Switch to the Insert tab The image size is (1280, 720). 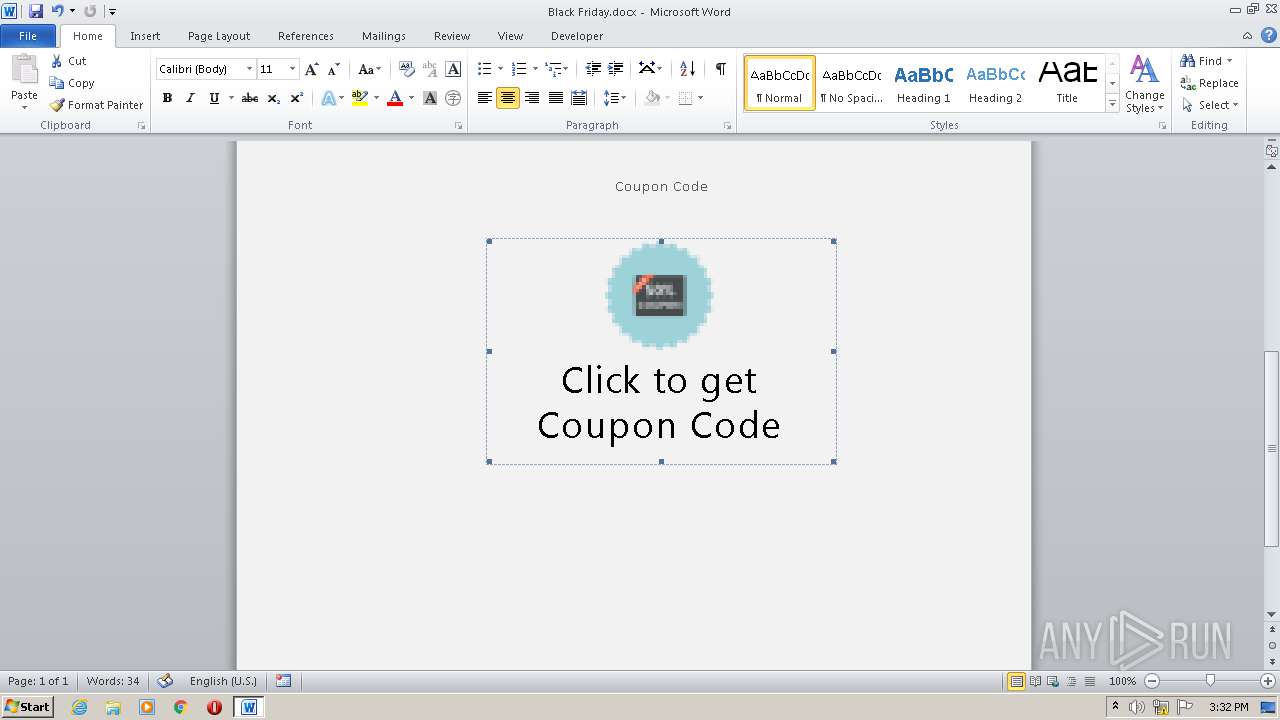pos(145,36)
